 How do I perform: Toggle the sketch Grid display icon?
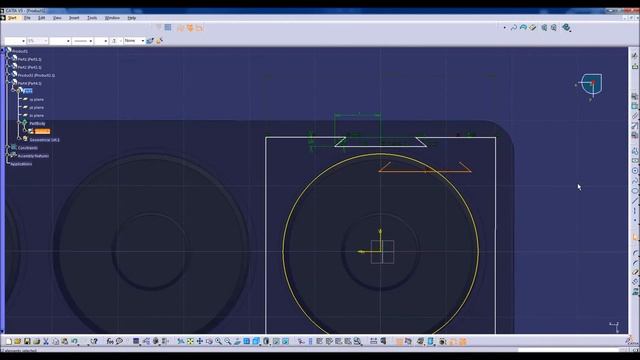point(168,27)
